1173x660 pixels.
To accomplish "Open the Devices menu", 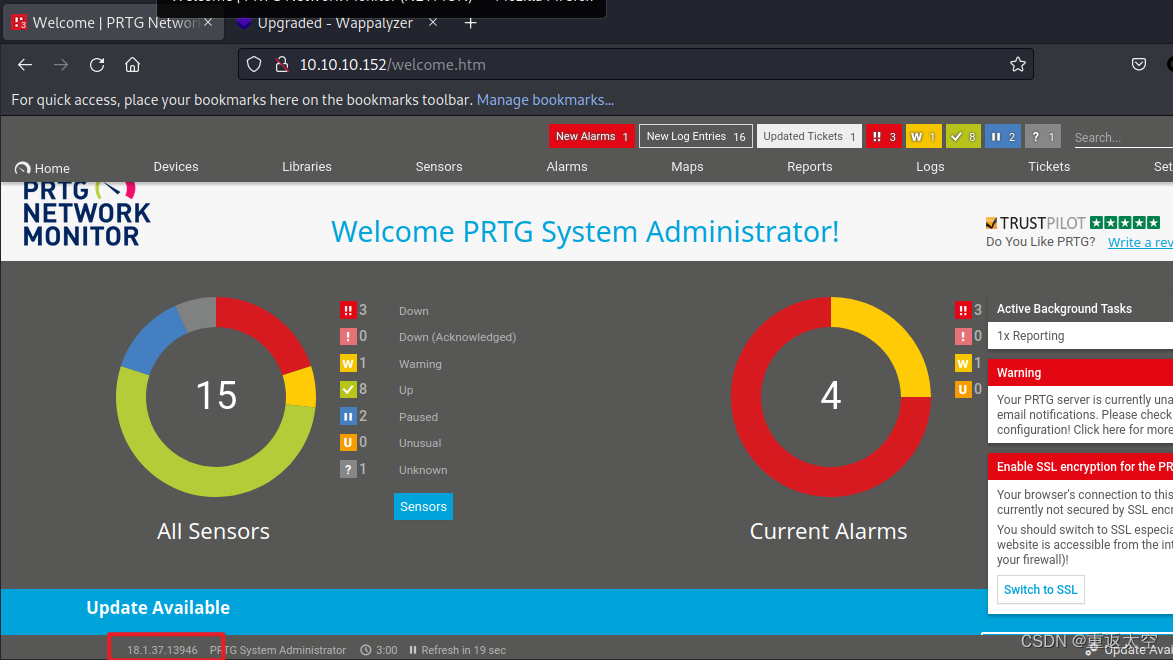I will [x=176, y=167].
